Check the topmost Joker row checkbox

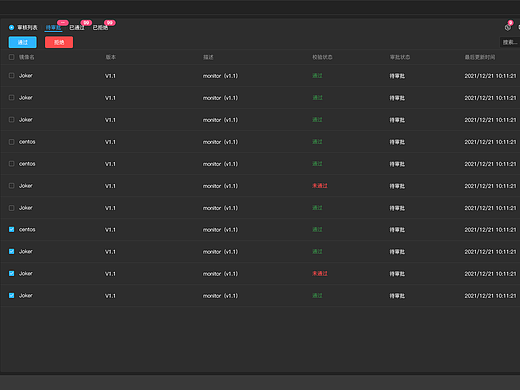[11, 76]
